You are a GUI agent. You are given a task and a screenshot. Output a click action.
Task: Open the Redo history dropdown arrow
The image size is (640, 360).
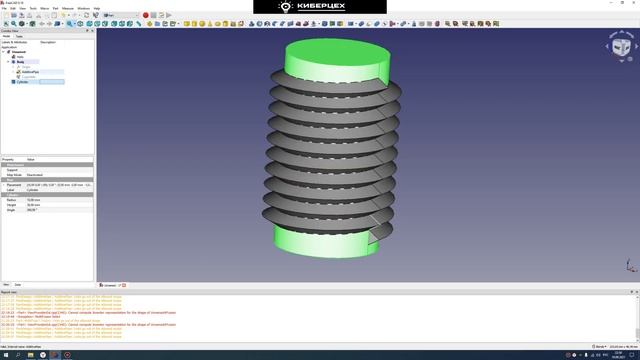coord(80,15)
